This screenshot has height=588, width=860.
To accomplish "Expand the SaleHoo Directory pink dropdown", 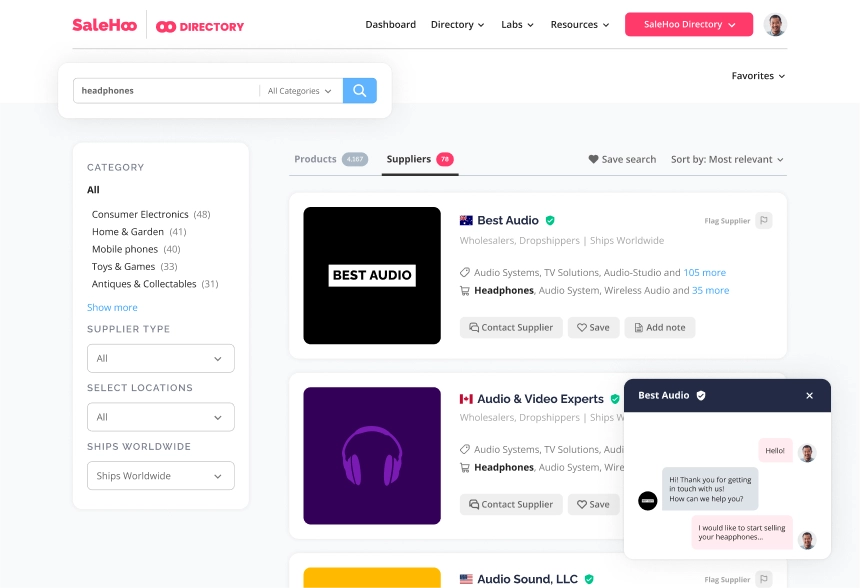I will [689, 25].
